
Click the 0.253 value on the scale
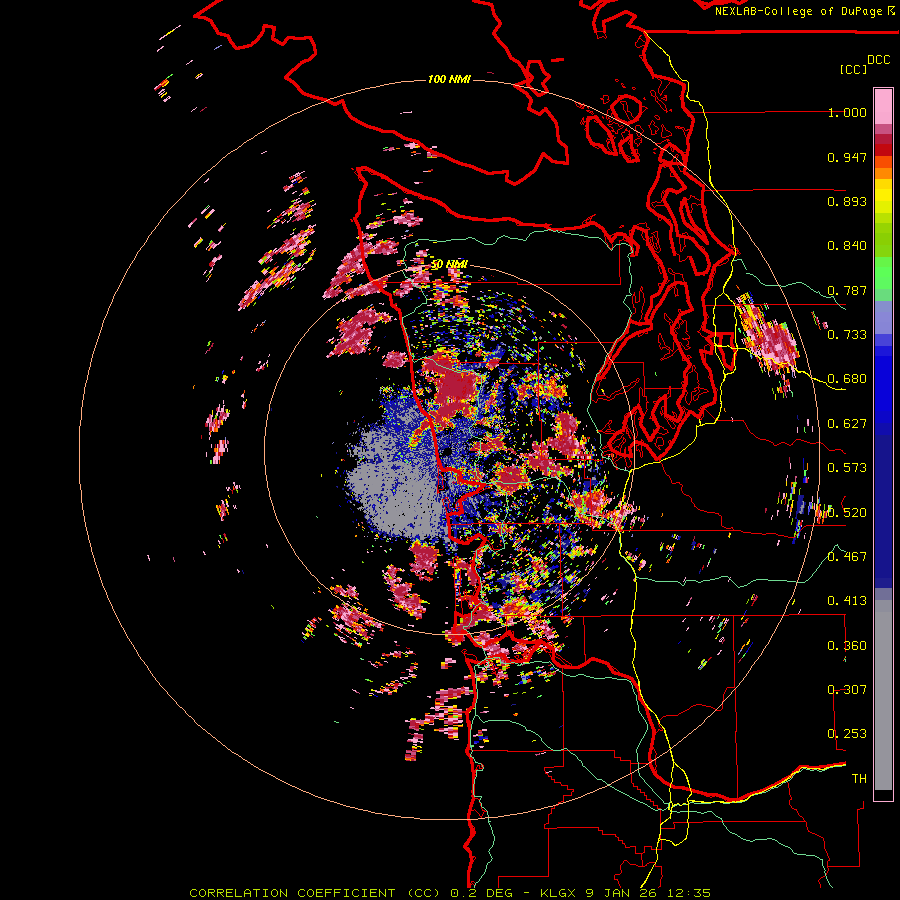(x=847, y=734)
